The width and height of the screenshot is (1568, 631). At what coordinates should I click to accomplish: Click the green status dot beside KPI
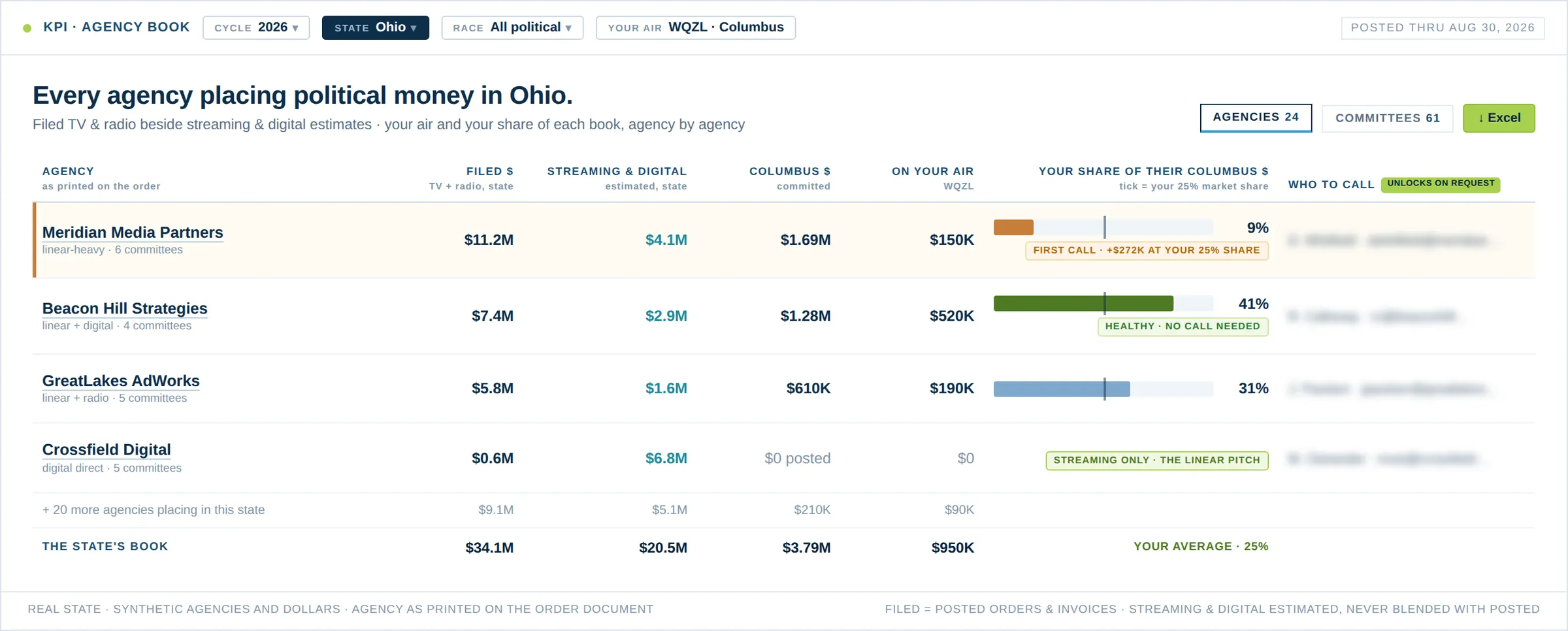(27, 28)
